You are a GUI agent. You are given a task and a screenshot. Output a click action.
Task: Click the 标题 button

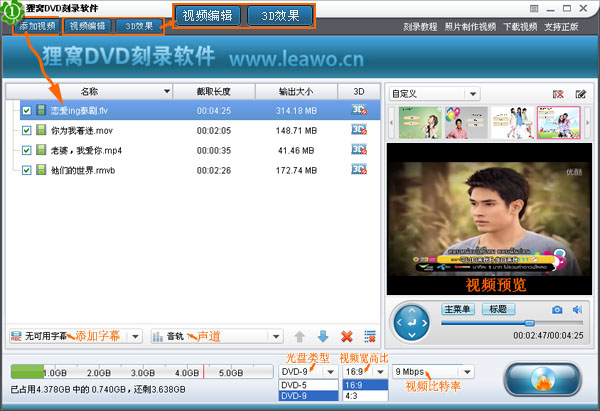click(x=498, y=309)
